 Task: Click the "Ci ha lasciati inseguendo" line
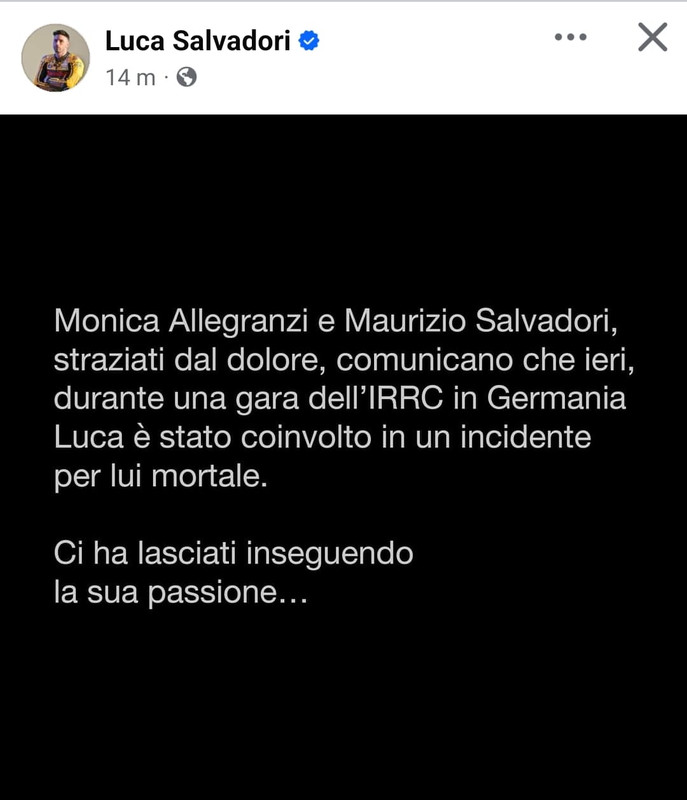(x=234, y=554)
